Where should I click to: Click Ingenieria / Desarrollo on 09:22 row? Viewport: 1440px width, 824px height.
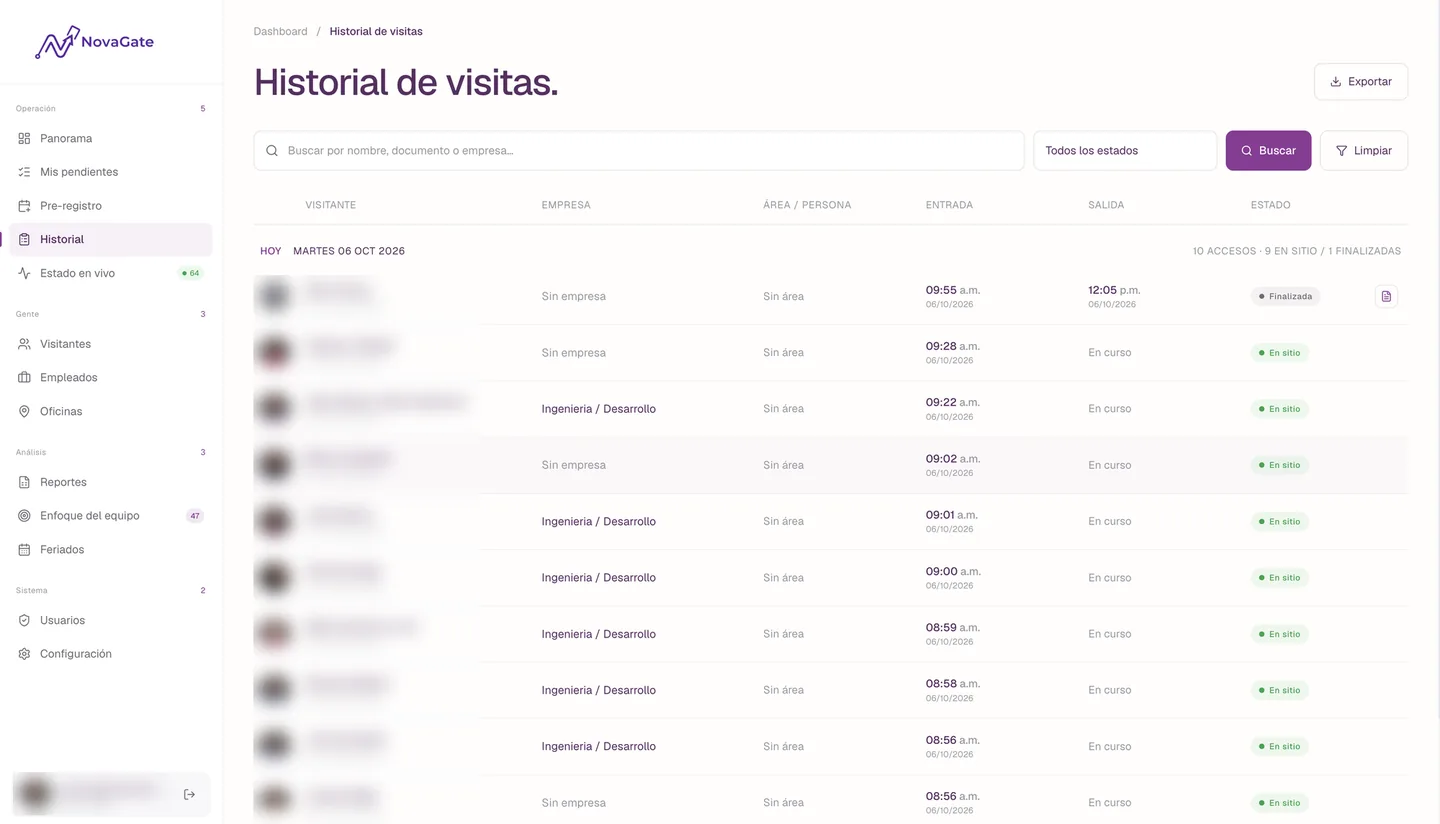[599, 409]
